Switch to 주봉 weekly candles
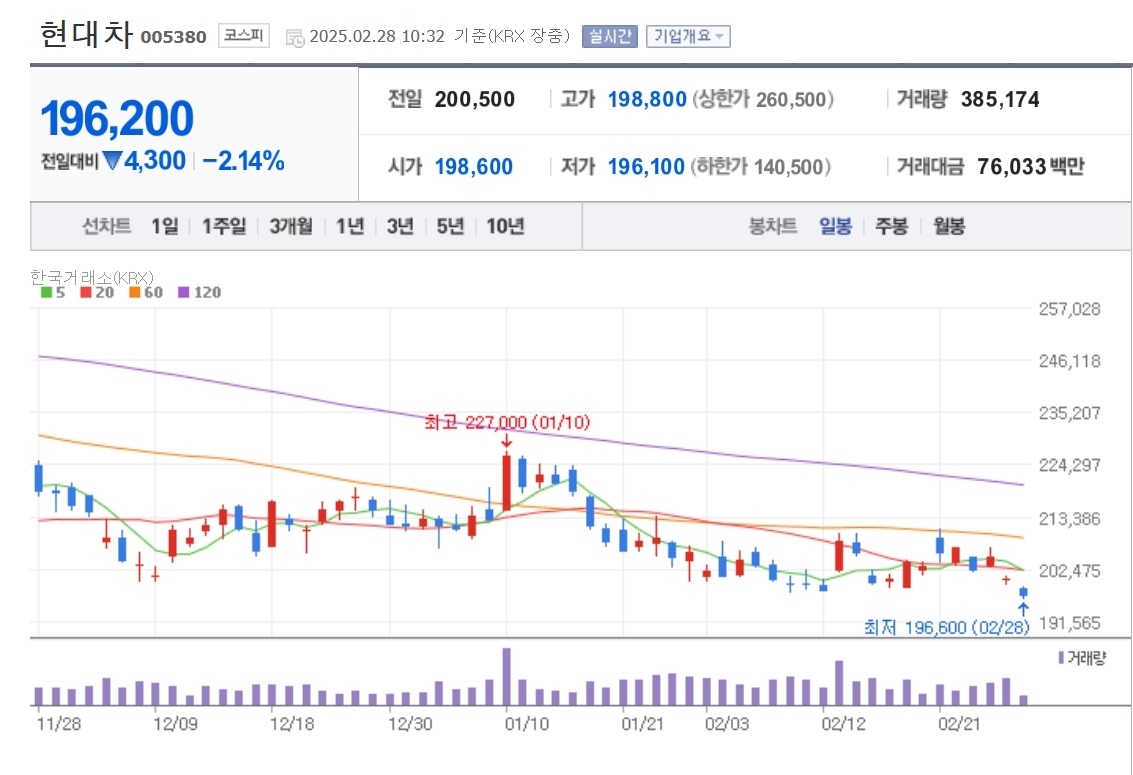Viewport: 1133px width, 775px height. coord(892,227)
